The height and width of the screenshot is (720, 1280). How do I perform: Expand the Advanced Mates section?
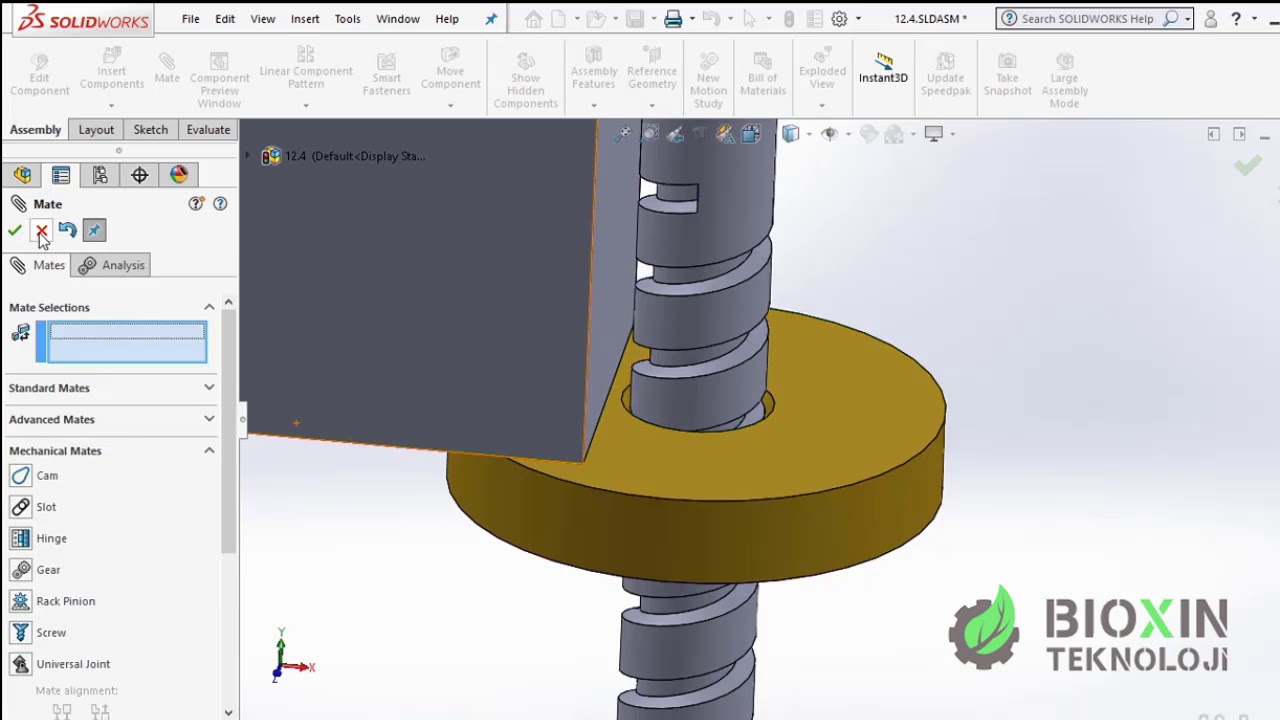(x=209, y=419)
